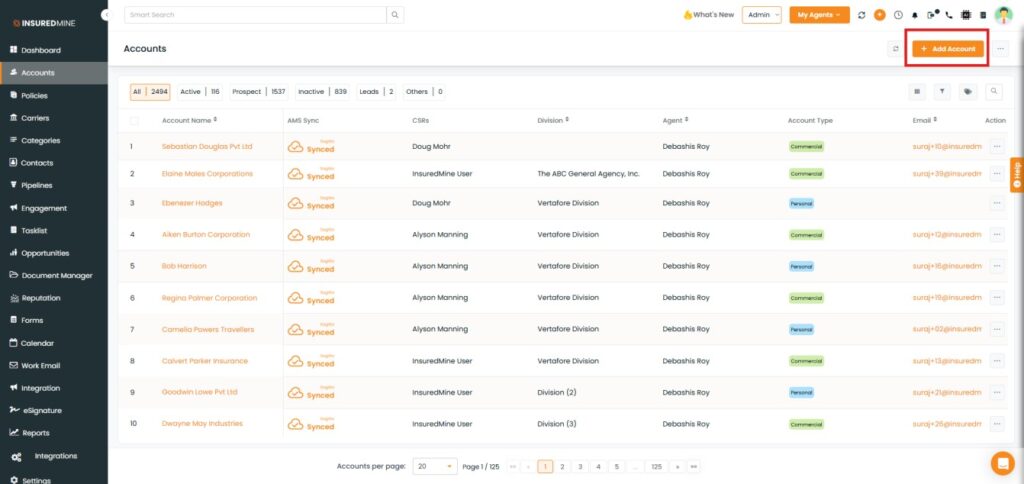
Task: Open the phone dialer icon in header
Action: pos(949,15)
